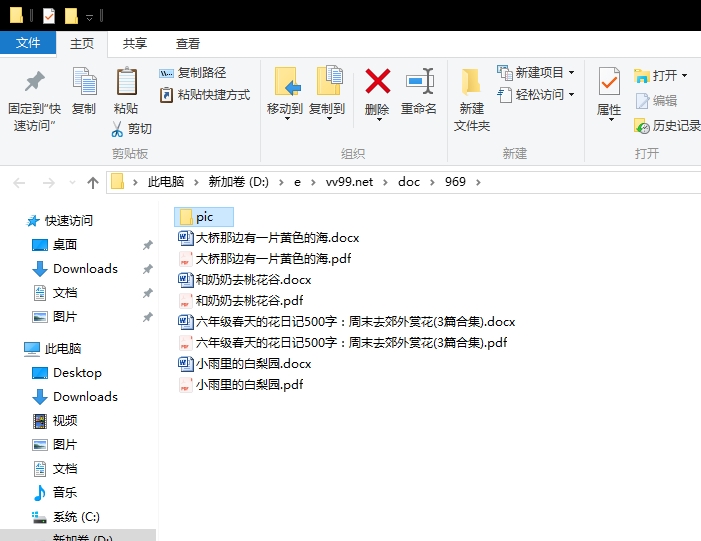The height and width of the screenshot is (541, 701).
Task: Open 音乐 folder in navigation pane
Action: (55, 493)
